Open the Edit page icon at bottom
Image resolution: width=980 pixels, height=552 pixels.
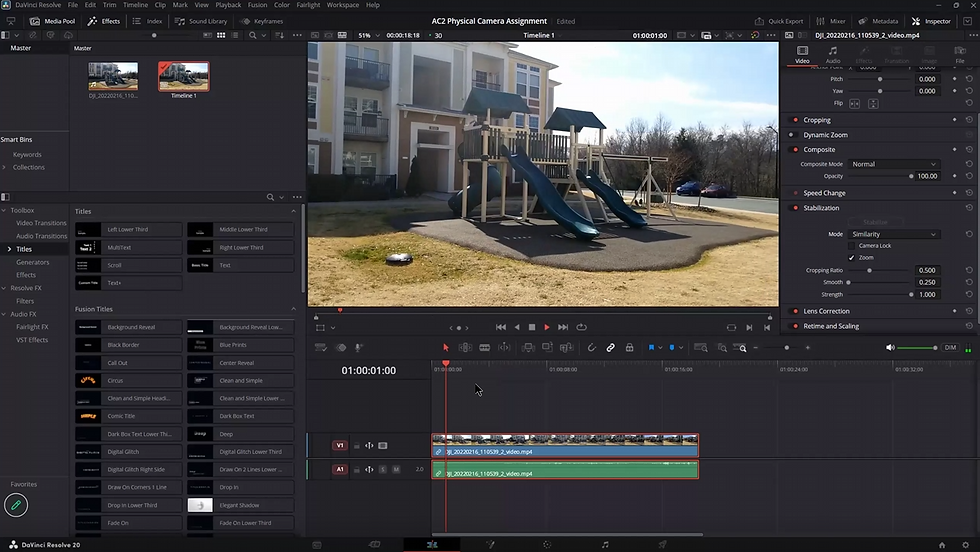tap(432, 544)
